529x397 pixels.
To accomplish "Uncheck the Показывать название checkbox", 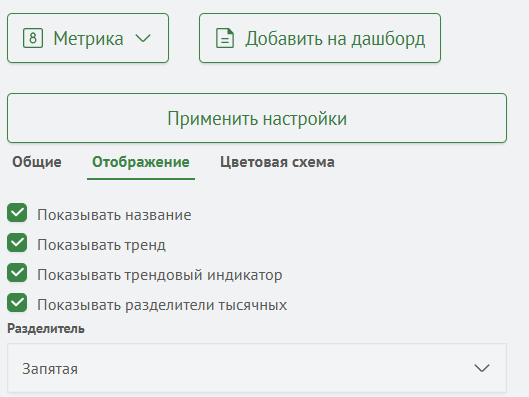I will tap(17, 213).
